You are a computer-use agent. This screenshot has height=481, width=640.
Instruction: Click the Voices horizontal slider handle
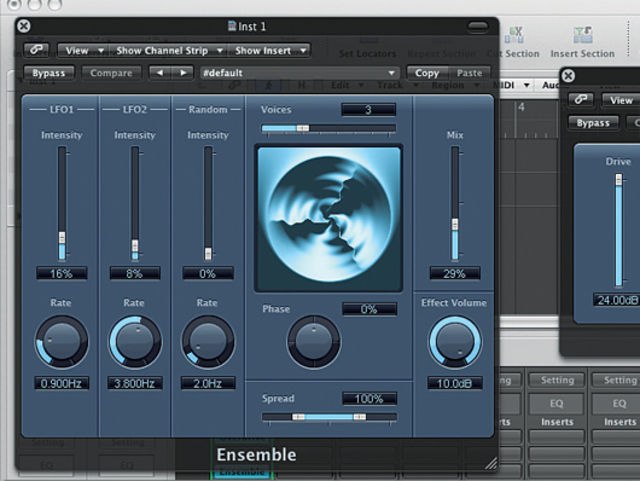pos(303,128)
